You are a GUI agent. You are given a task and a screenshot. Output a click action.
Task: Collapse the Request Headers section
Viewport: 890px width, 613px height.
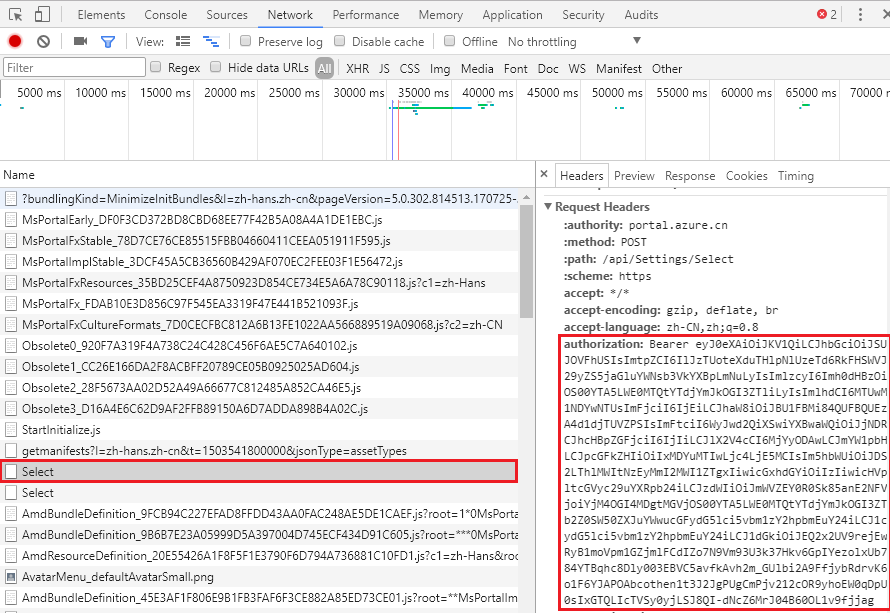coord(547,207)
